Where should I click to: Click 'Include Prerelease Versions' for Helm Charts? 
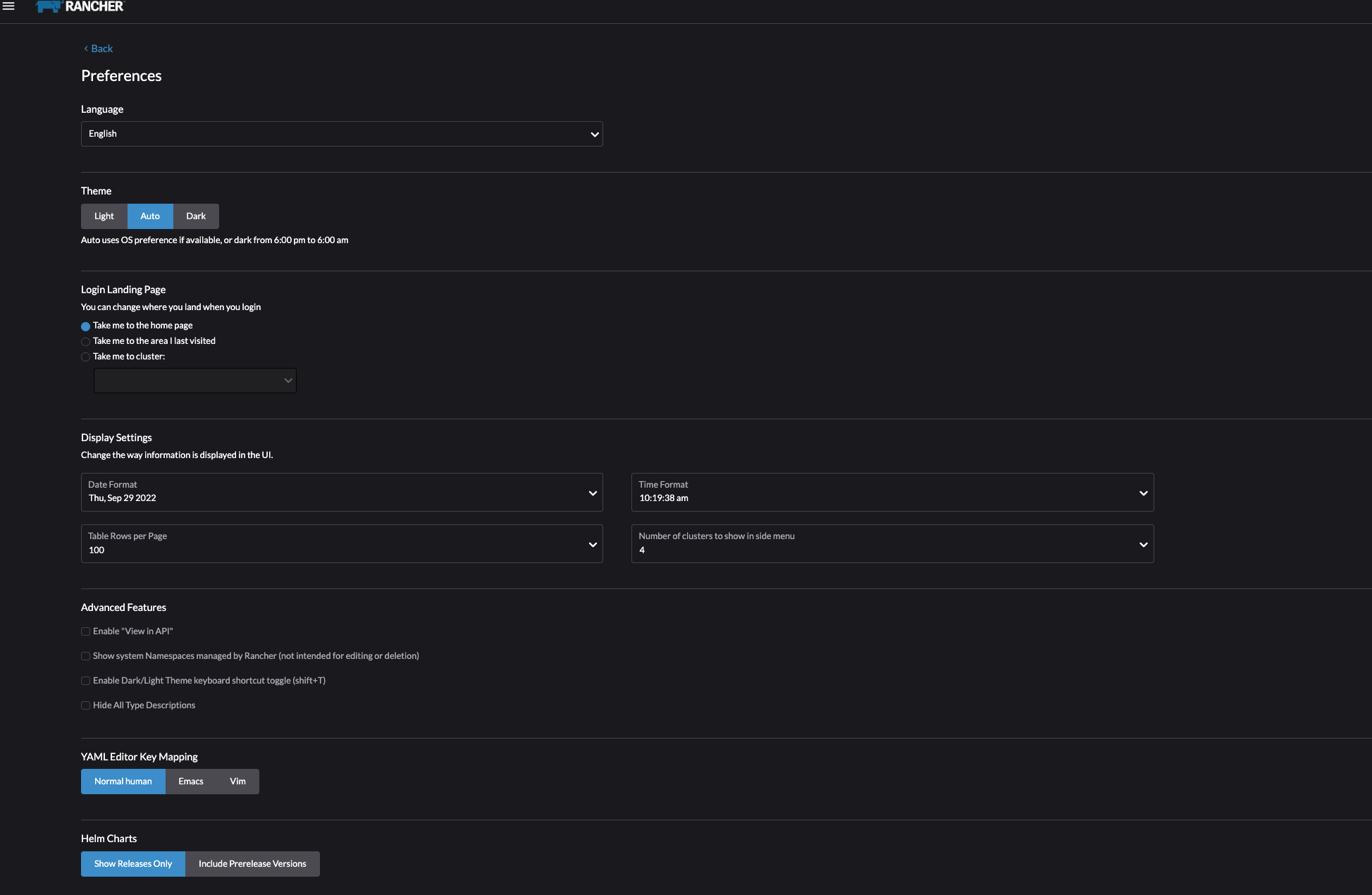tap(252, 863)
